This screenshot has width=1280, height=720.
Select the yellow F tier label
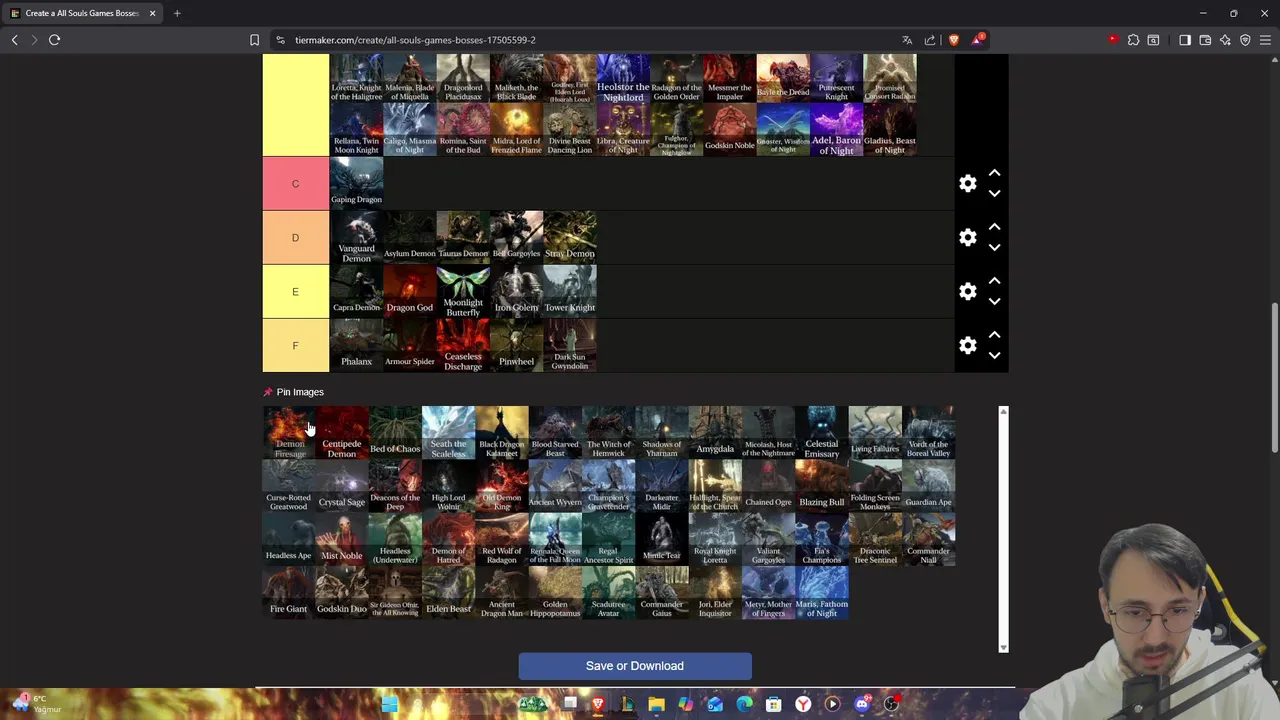295,346
